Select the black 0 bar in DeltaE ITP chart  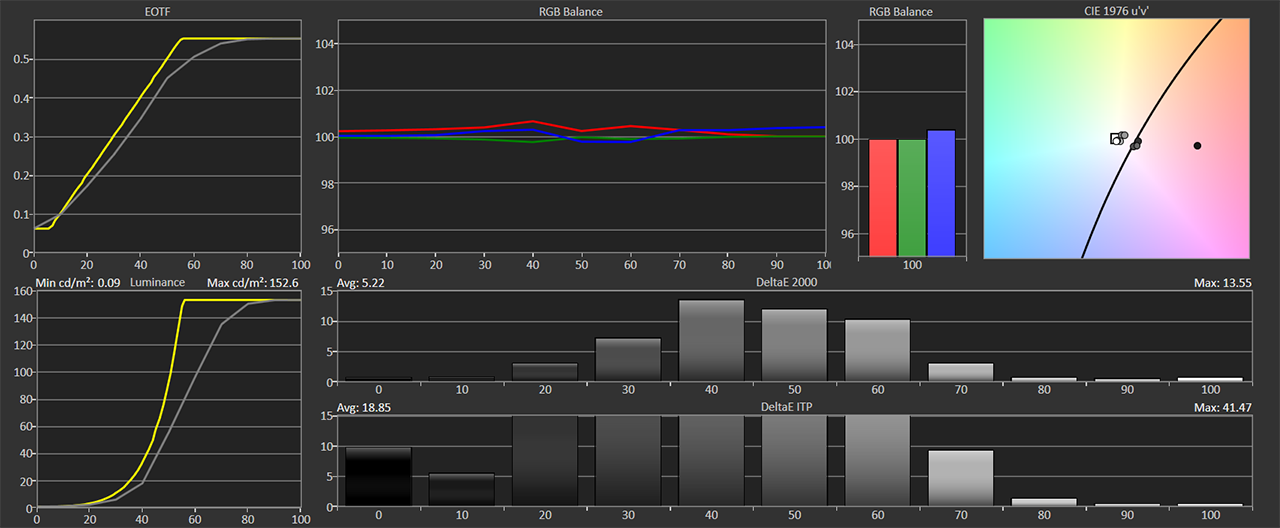click(x=378, y=477)
